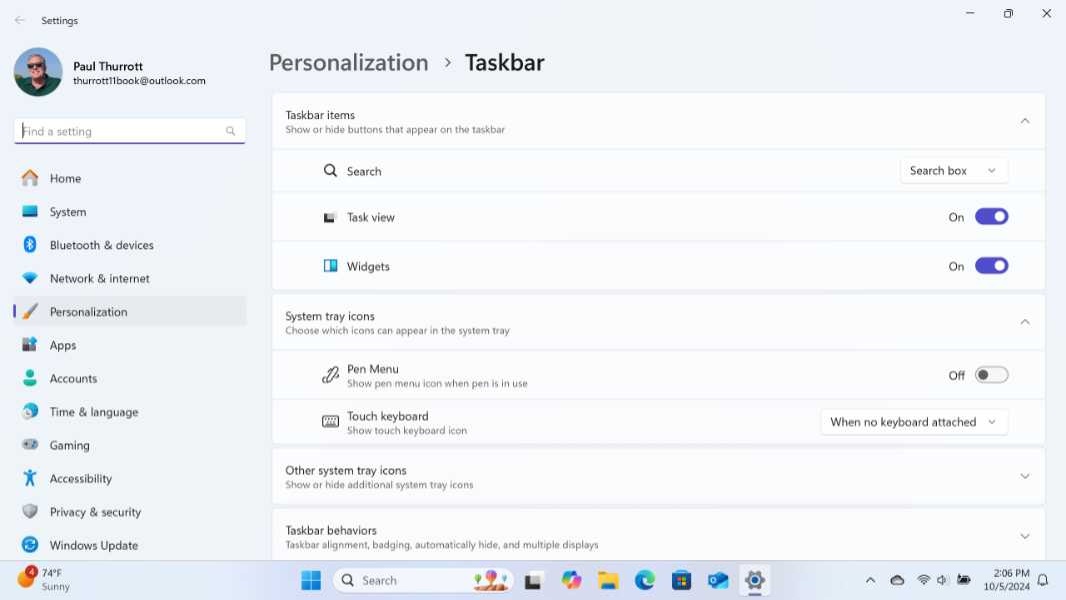Click the Gaming controller icon in the sidebar

pos(30,444)
